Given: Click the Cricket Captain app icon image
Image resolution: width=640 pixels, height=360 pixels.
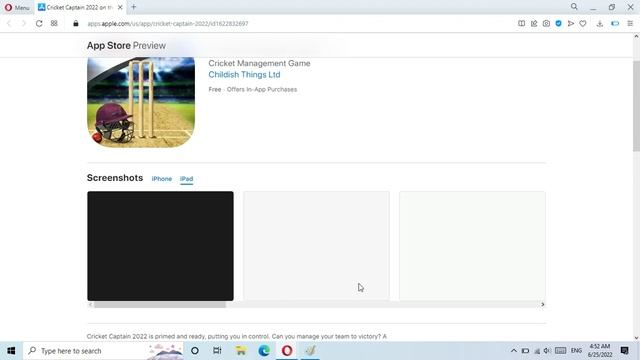Looking at the screenshot, I should (141, 102).
